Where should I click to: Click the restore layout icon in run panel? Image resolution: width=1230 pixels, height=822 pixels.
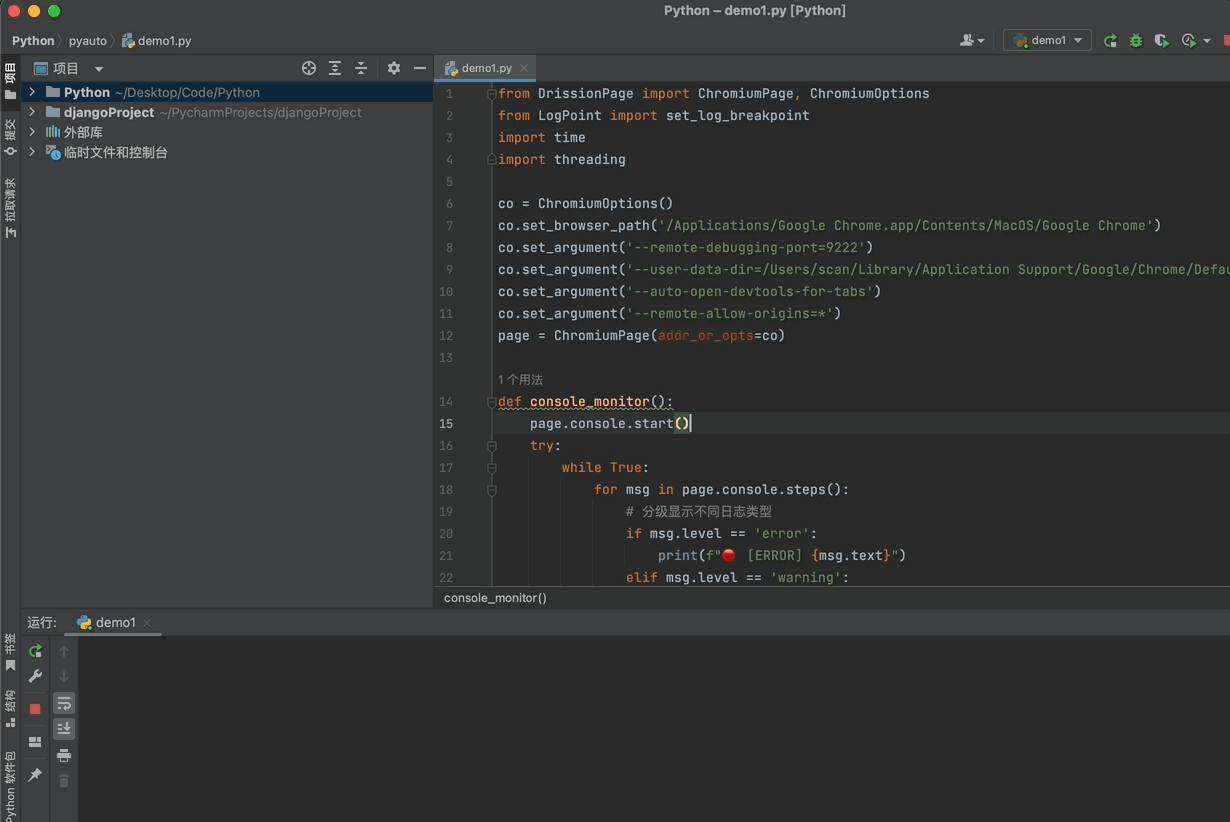point(35,742)
